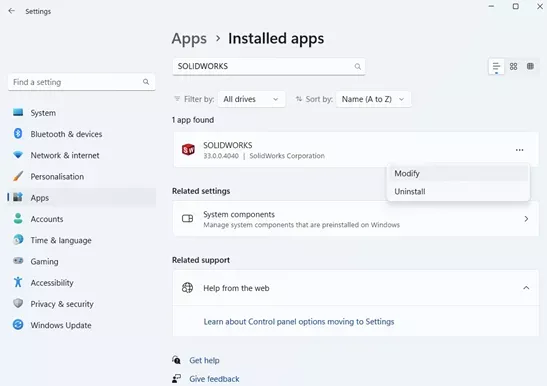
Task: Open the Get help link
Action: (x=204, y=360)
